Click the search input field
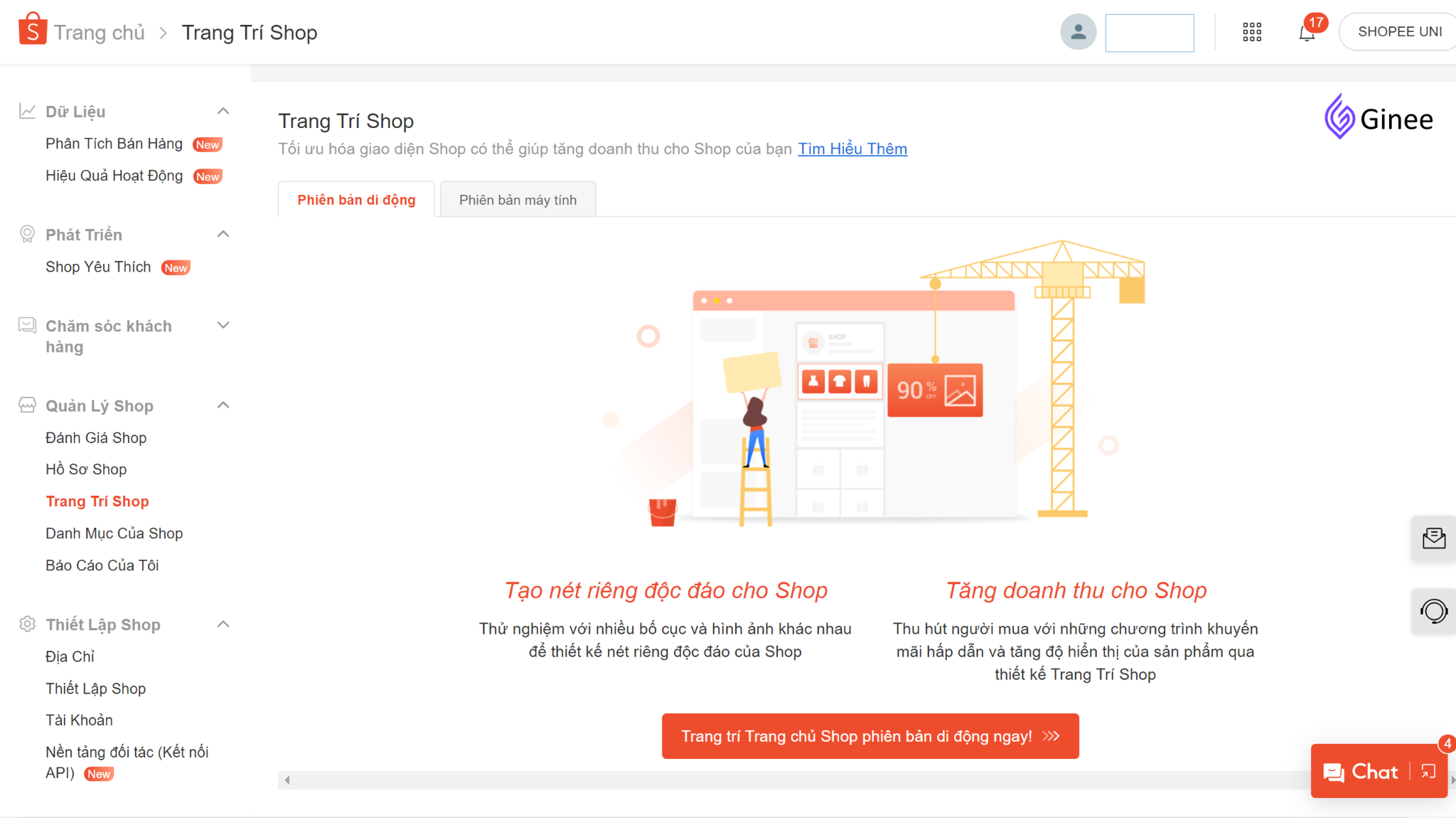The image size is (1456, 818). pos(1150,32)
